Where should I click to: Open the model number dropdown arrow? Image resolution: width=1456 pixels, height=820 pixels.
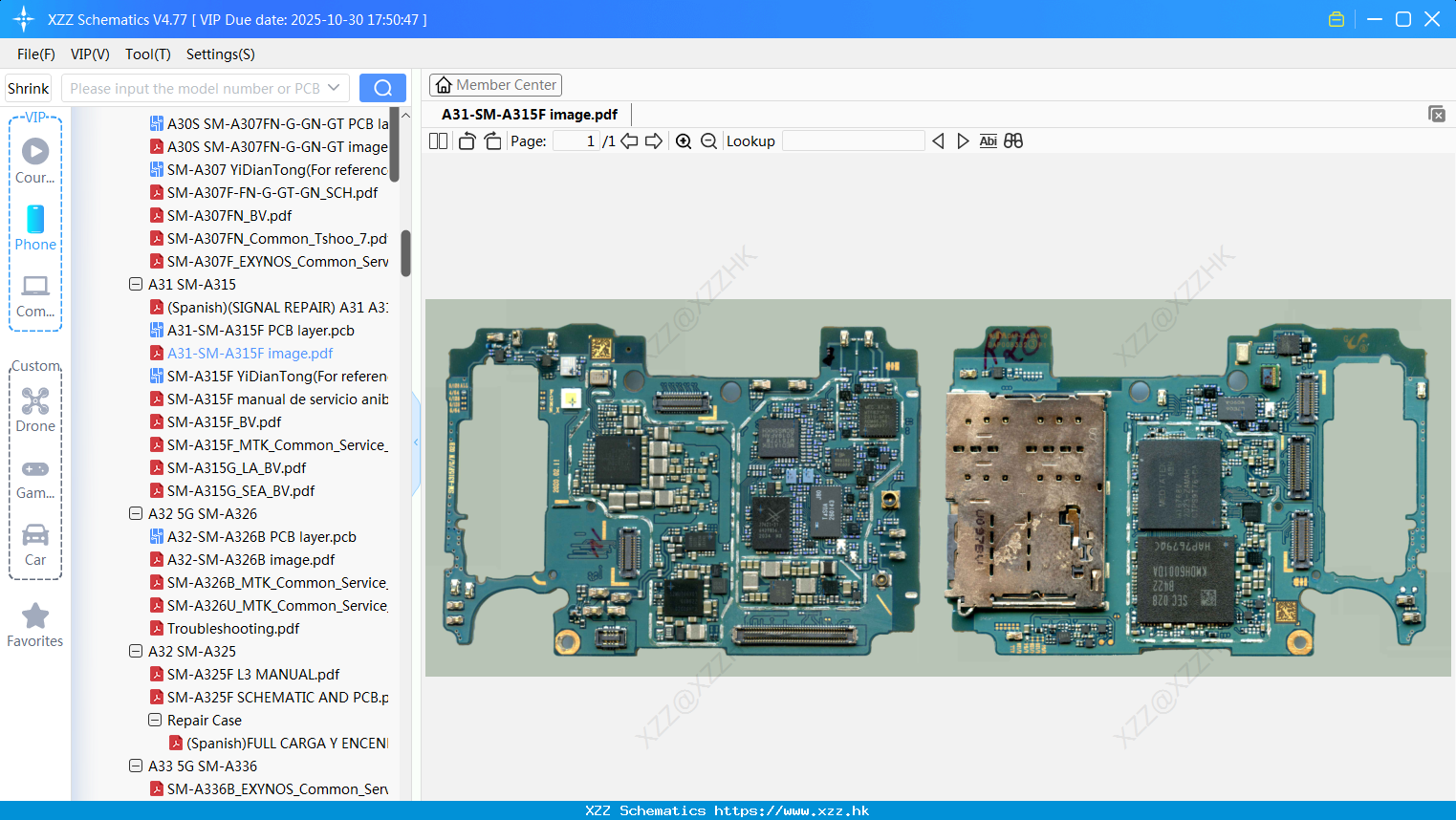334,88
